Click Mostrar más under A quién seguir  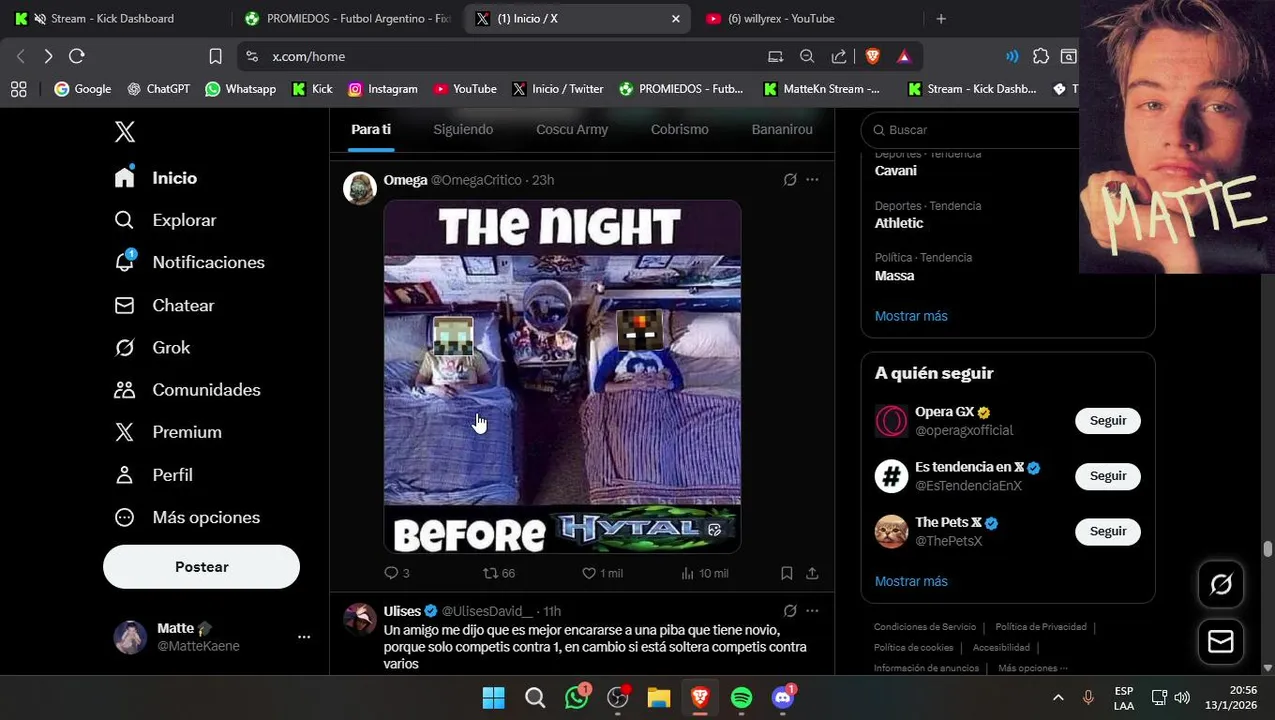pyautogui.click(x=911, y=581)
